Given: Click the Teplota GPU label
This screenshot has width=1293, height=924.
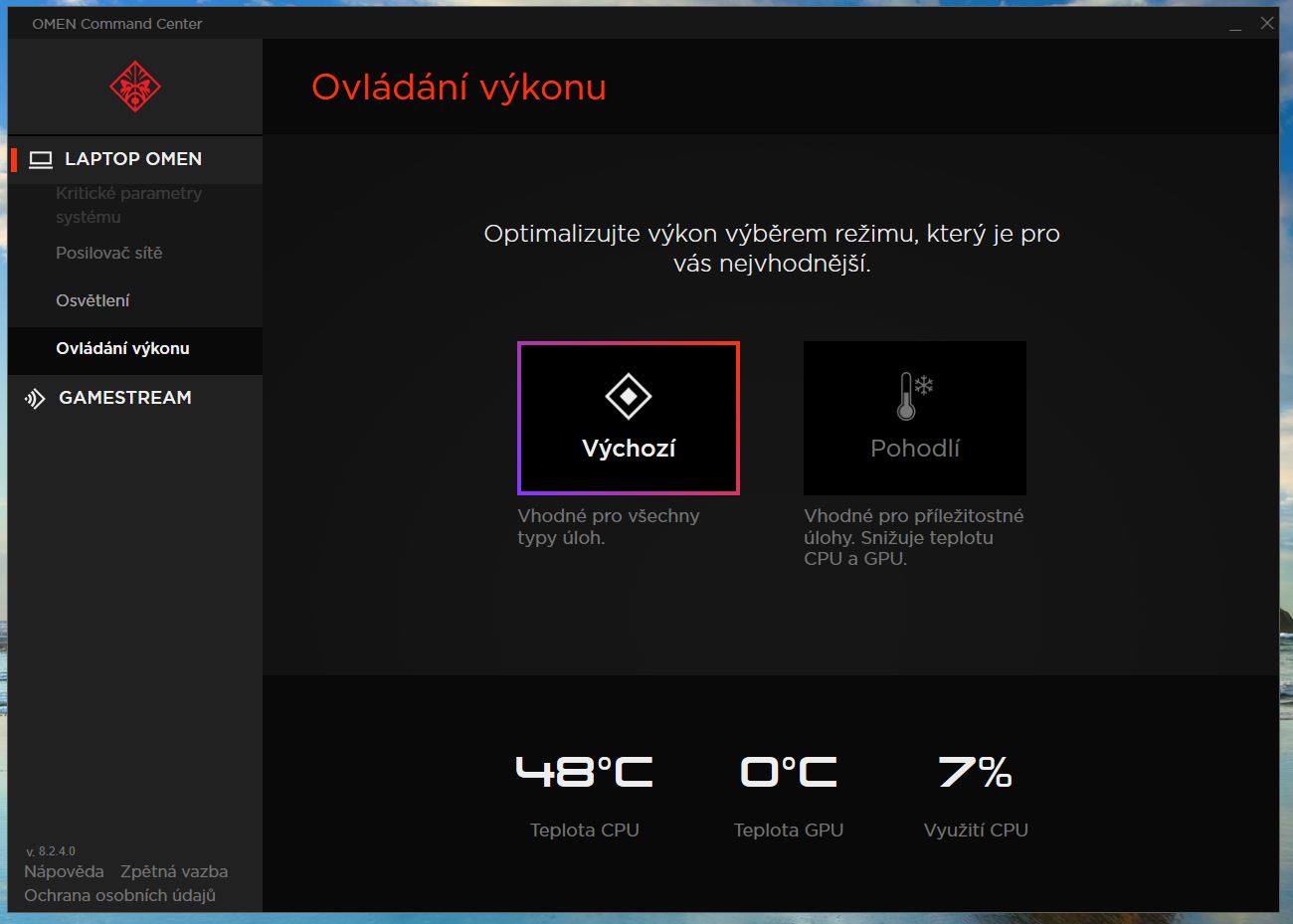Looking at the screenshot, I should [x=789, y=830].
